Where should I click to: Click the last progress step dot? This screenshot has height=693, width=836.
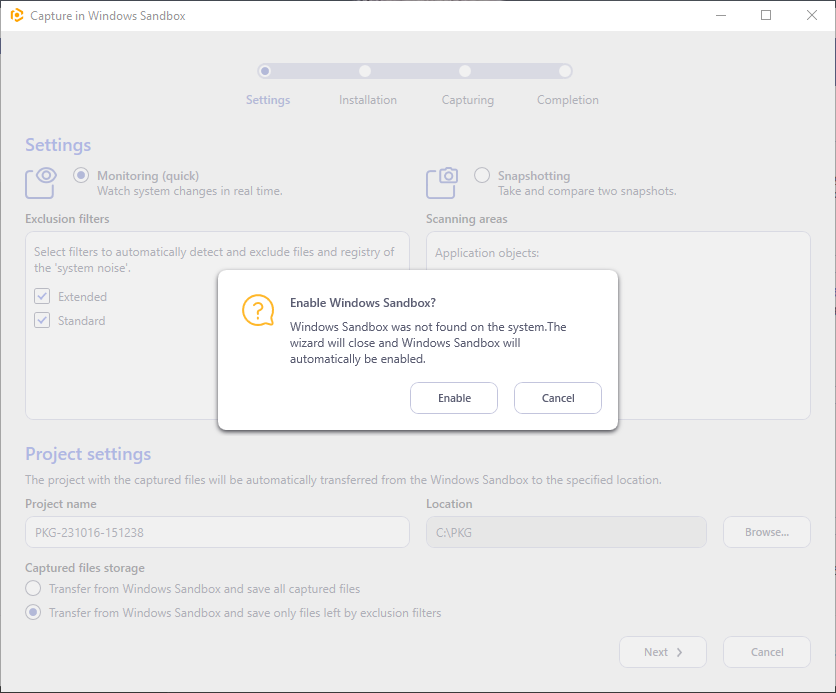(565, 71)
